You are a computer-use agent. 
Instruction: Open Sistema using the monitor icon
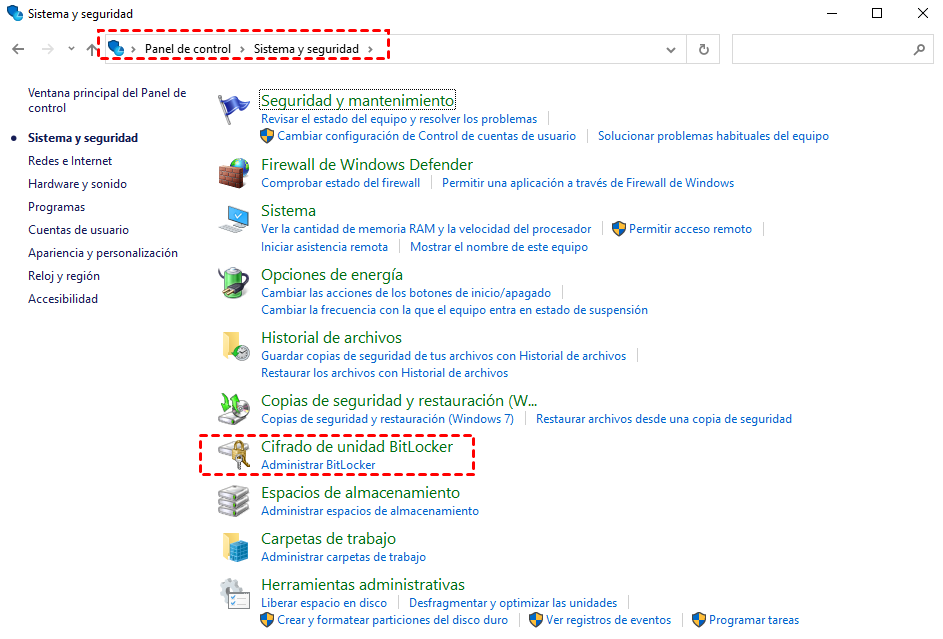[233, 218]
